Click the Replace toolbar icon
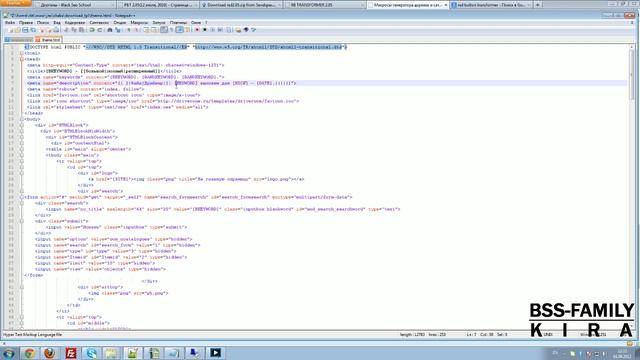The height and width of the screenshot is (360, 640). (x=118, y=30)
